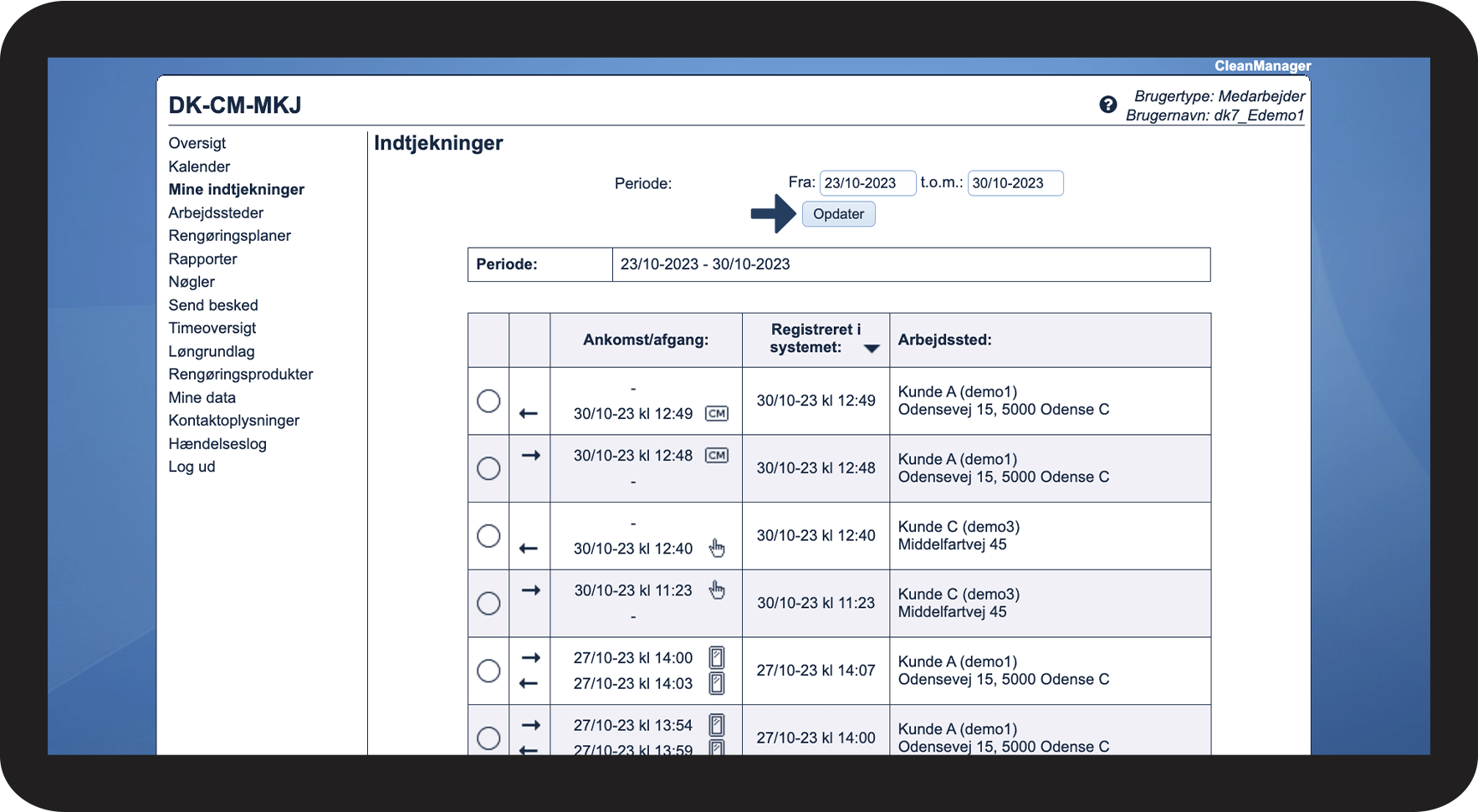
Task: Open Nøgler in the sidebar
Action: point(192,282)
